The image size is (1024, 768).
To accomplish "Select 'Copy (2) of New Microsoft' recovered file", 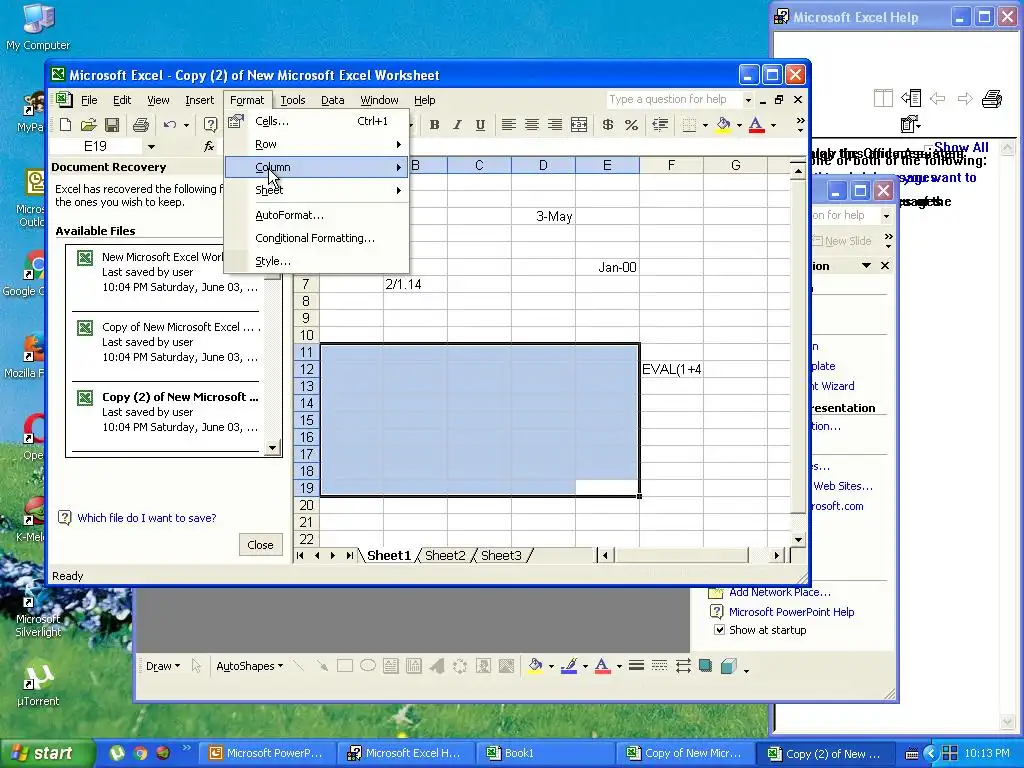I will coord(167,412).
